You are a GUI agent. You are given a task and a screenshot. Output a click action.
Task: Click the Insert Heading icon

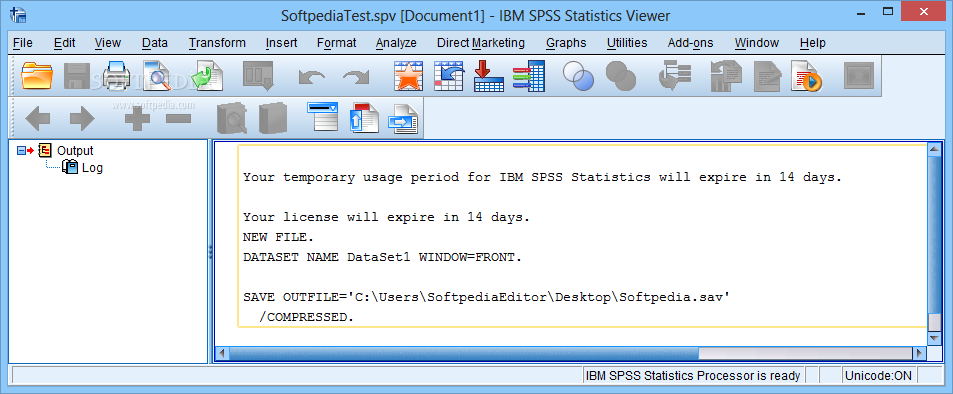[322, 117]
